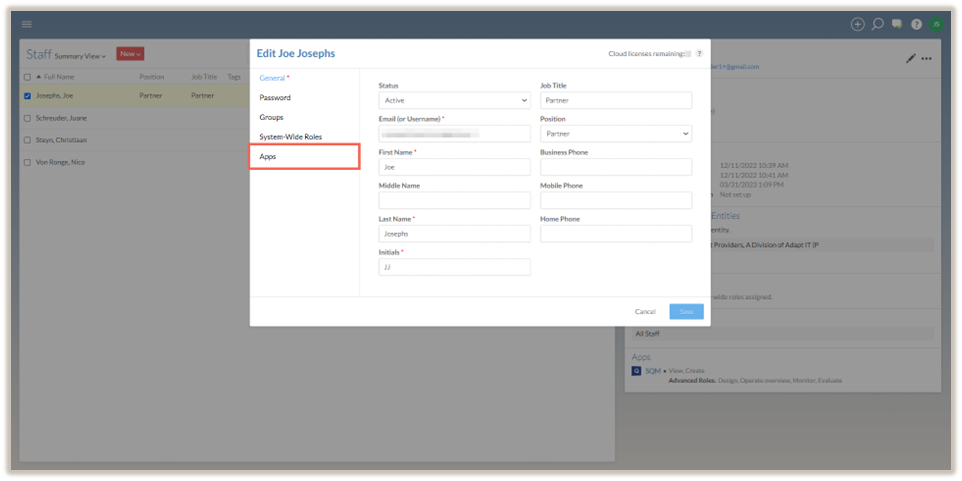Viewport: 962px width, 481px height.
Task: Uncheck the Josephs, Joe row checkbox
Action: 27,96
